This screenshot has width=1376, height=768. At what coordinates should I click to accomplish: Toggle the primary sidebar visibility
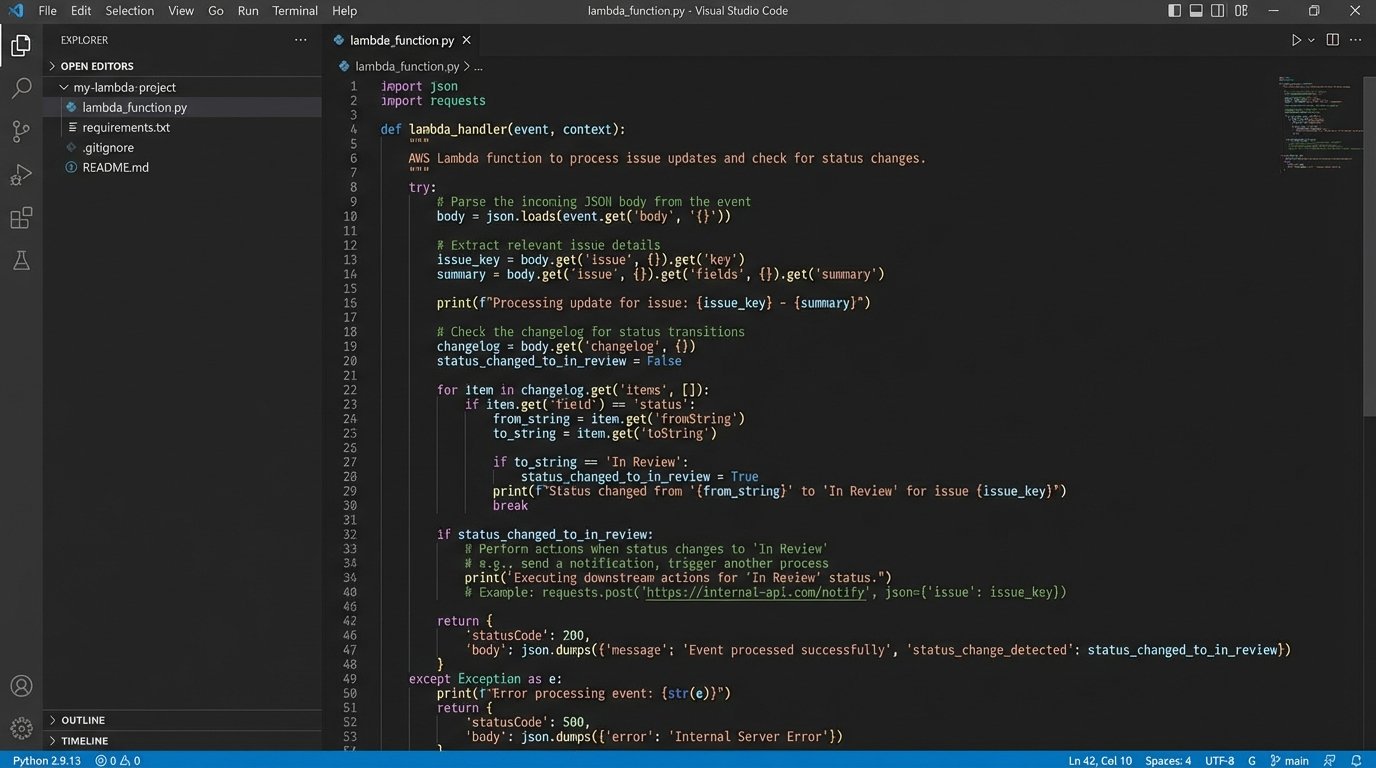(x=1172, y=10)
